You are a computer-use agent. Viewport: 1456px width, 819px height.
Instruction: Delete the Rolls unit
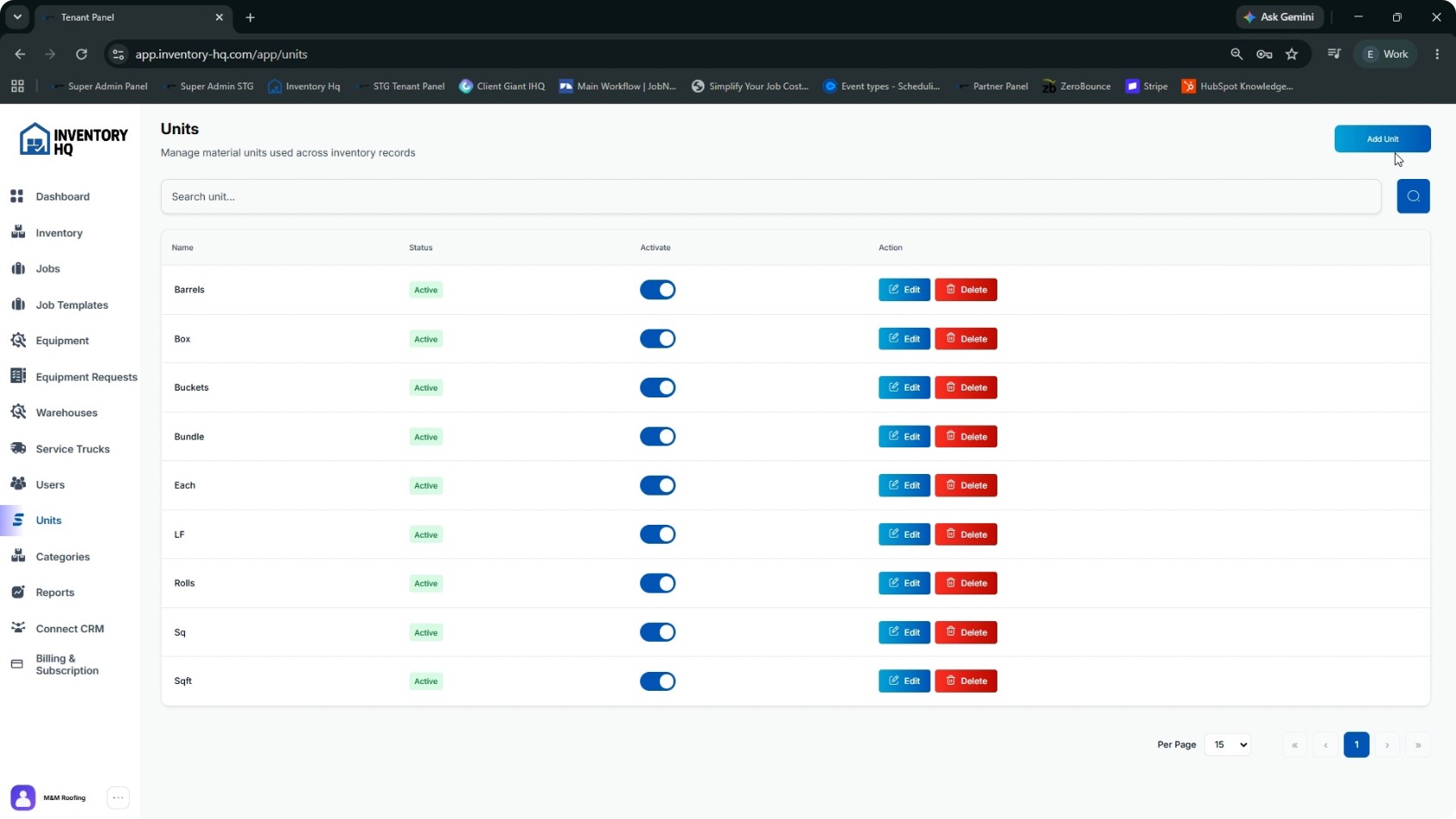coord(966,583)
